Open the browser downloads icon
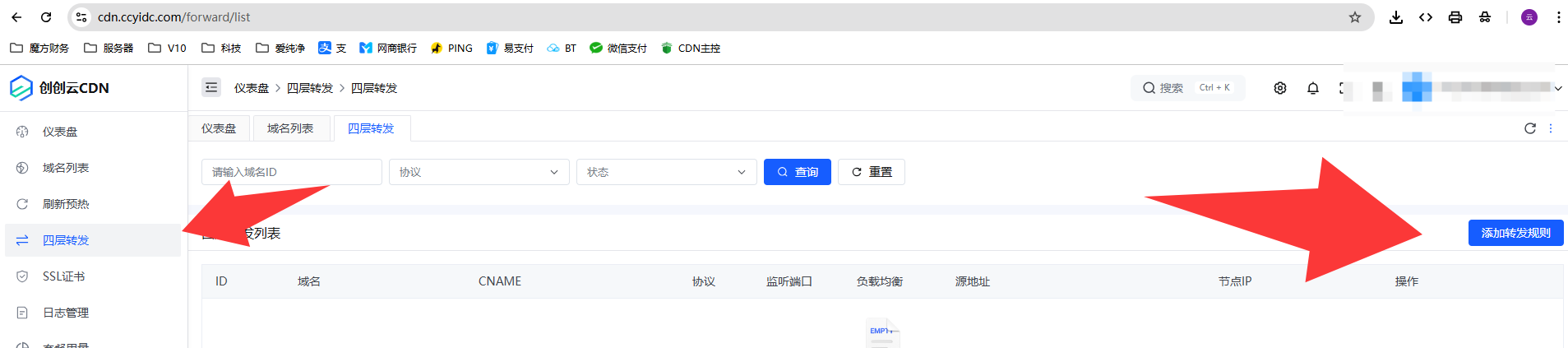The height and width of the screenshot is (348, 1568). pos(1396,17)
